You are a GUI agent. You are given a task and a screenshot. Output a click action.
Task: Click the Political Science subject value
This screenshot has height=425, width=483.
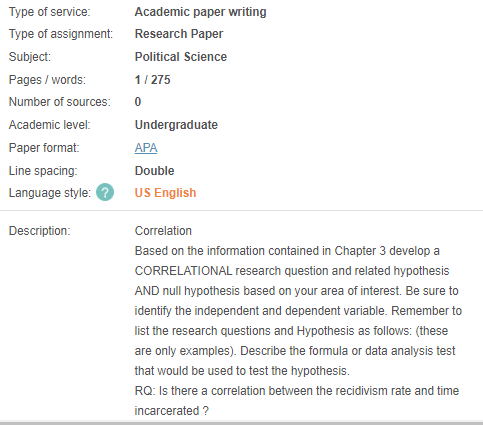[x=181, y=57]
